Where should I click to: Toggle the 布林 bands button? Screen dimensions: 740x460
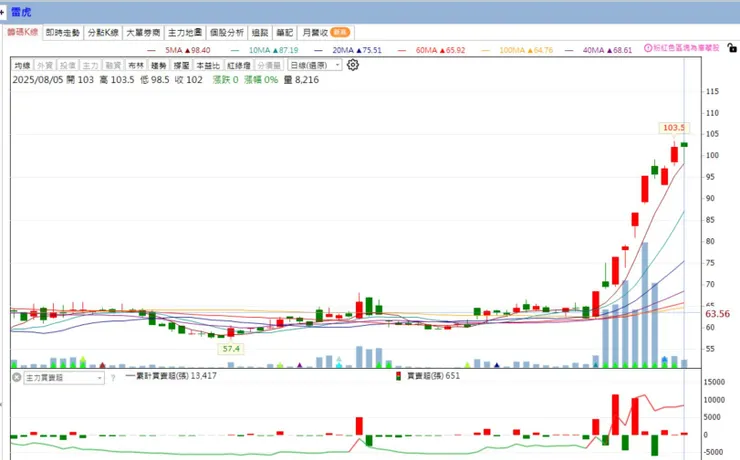[135, 66]
